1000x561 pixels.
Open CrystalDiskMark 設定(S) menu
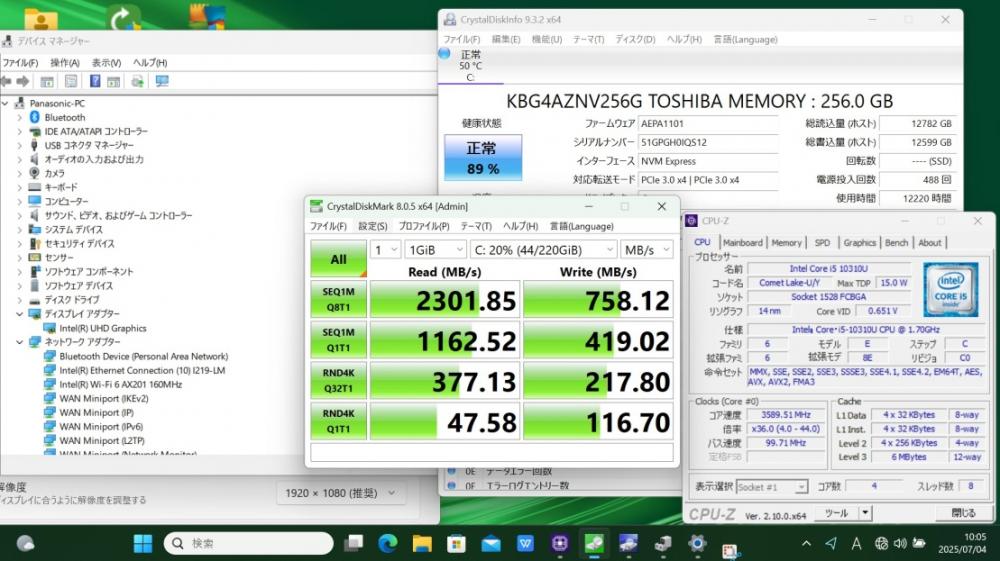point(372,226)
